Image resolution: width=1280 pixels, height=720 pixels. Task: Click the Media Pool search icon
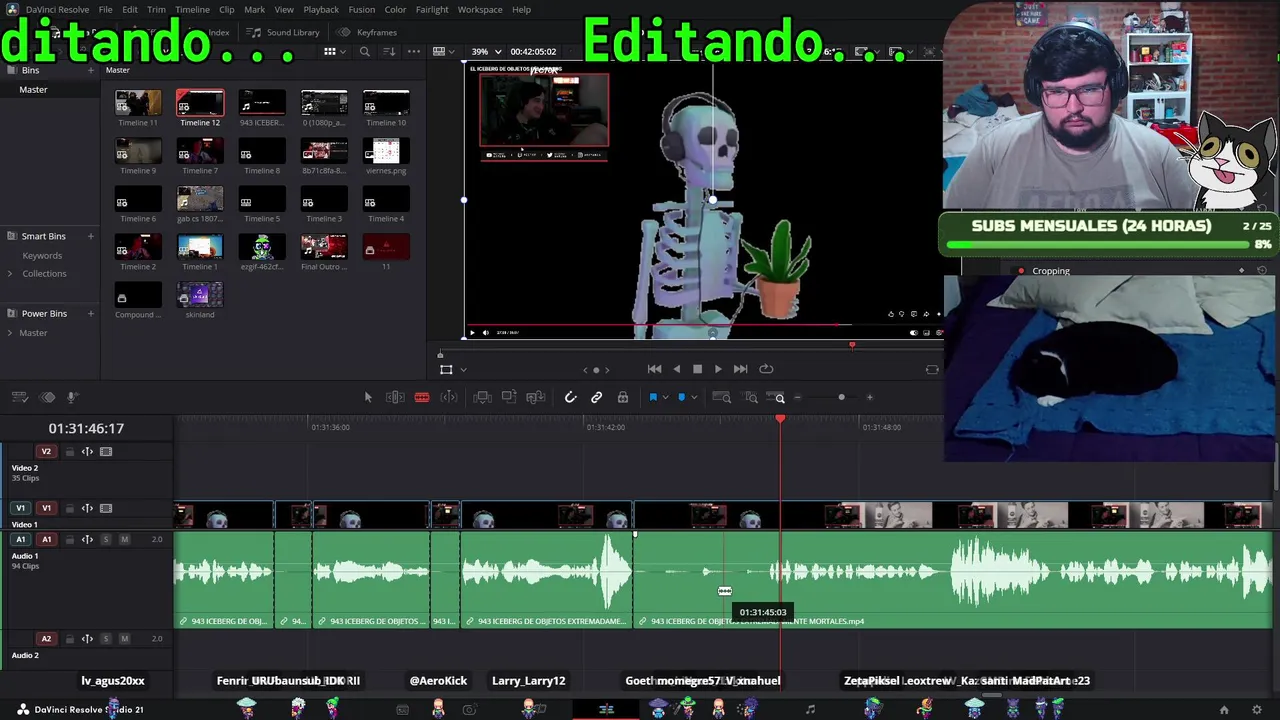pyautogui.click(x=365, y=52)
